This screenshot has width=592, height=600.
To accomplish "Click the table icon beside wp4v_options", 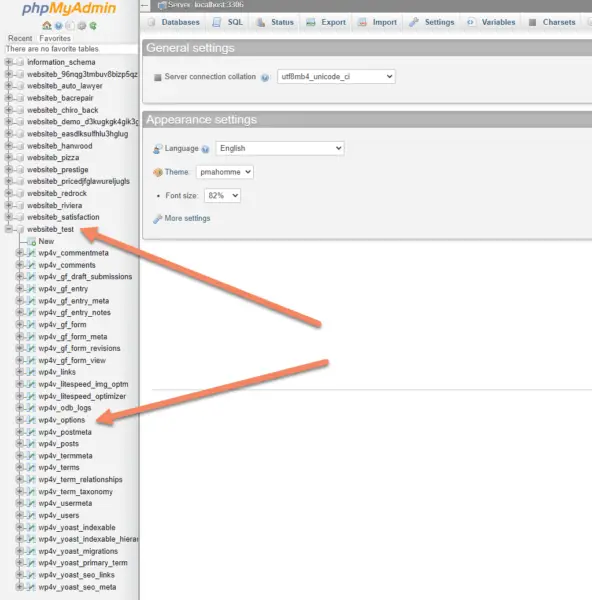I will pyautogui.click(x=31, y=420).
